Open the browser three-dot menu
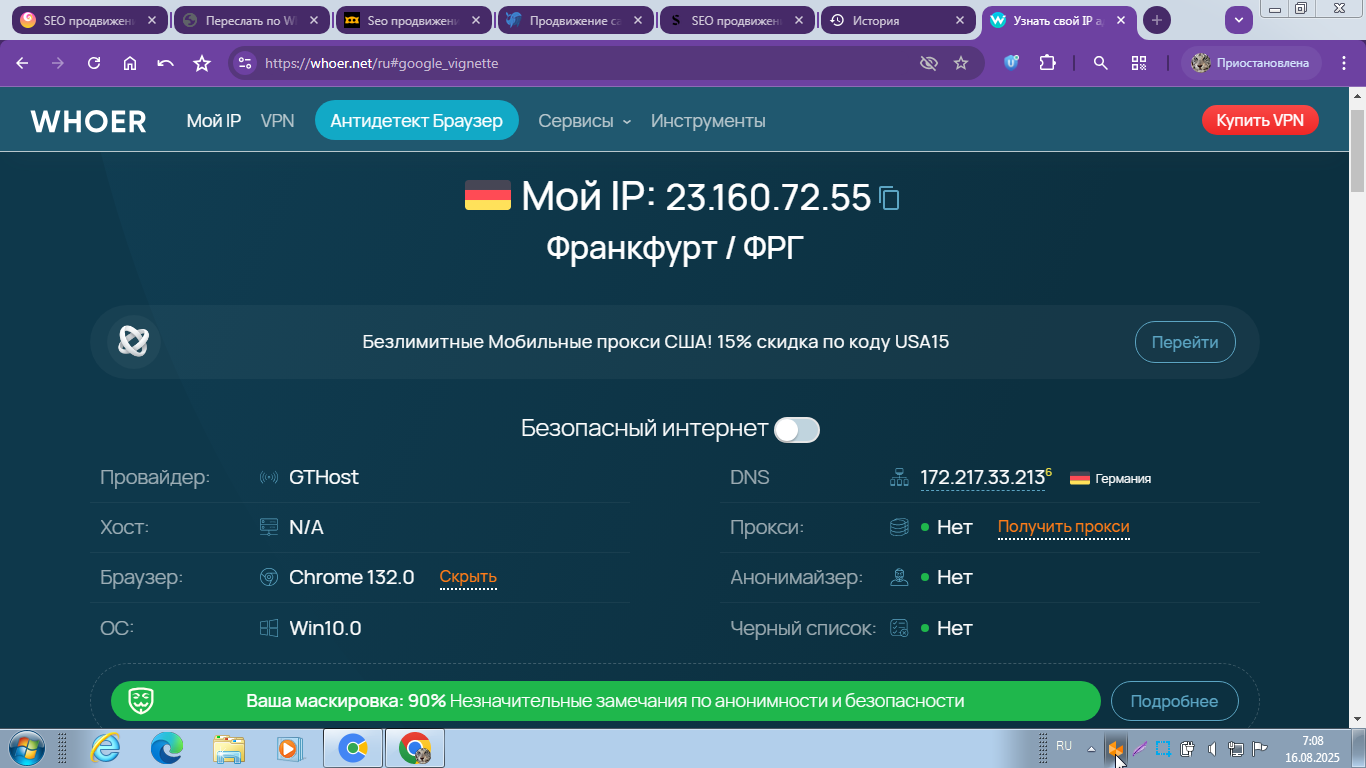The image size is (1366, 768). tap(1343, 63)
